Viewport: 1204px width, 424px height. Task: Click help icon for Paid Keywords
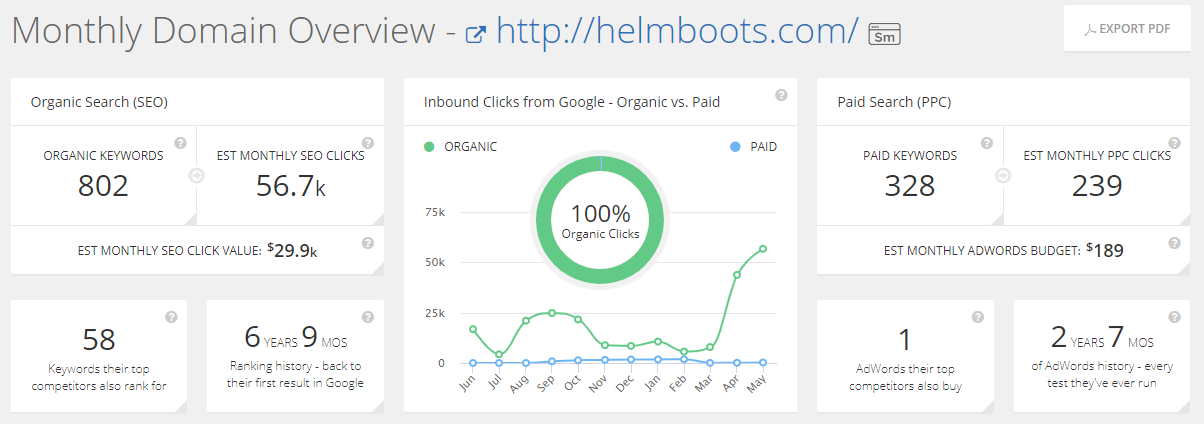click(x=986, y=143)
